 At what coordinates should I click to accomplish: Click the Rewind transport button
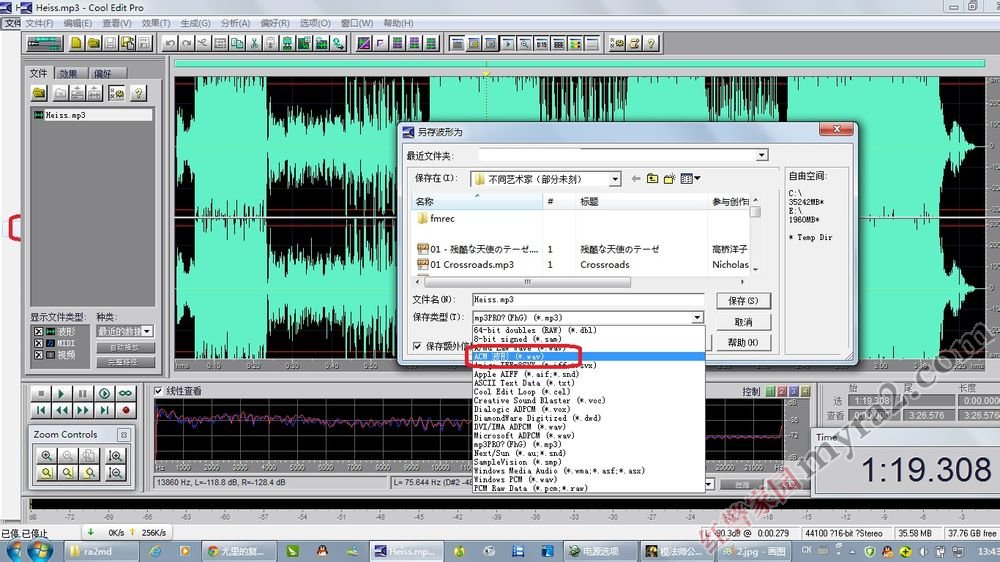(62, 410)
